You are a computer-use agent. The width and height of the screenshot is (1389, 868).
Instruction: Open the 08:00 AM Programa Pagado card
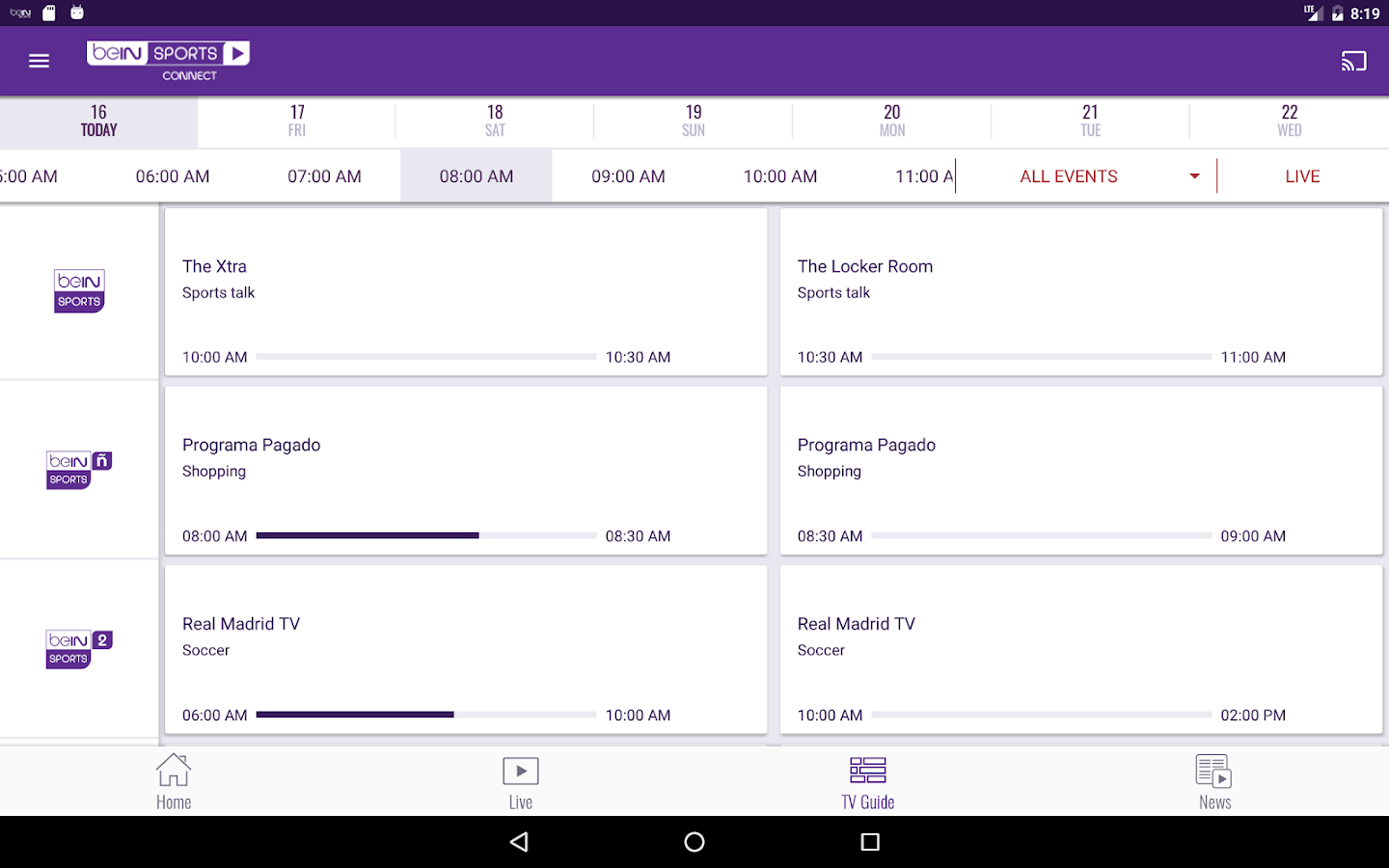coord(466,471)
